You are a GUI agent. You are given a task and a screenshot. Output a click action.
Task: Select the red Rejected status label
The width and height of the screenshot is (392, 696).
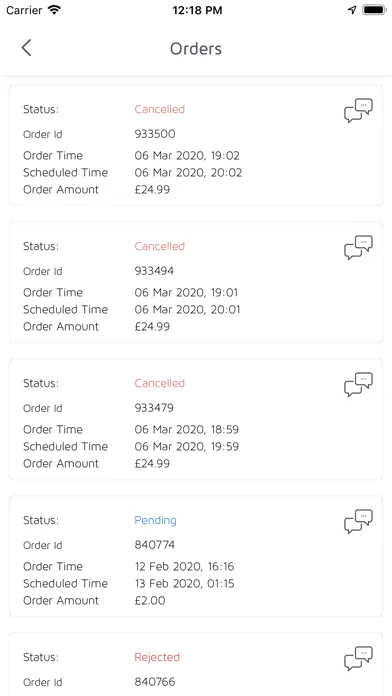pyautogui.click(x=157, y=657)
